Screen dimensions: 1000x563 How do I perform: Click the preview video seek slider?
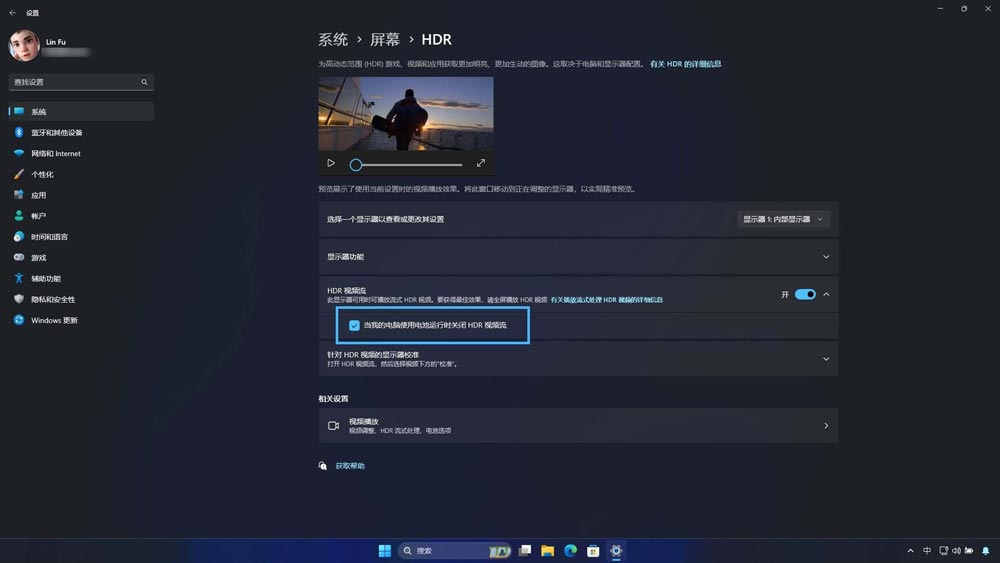coord(406,165)
